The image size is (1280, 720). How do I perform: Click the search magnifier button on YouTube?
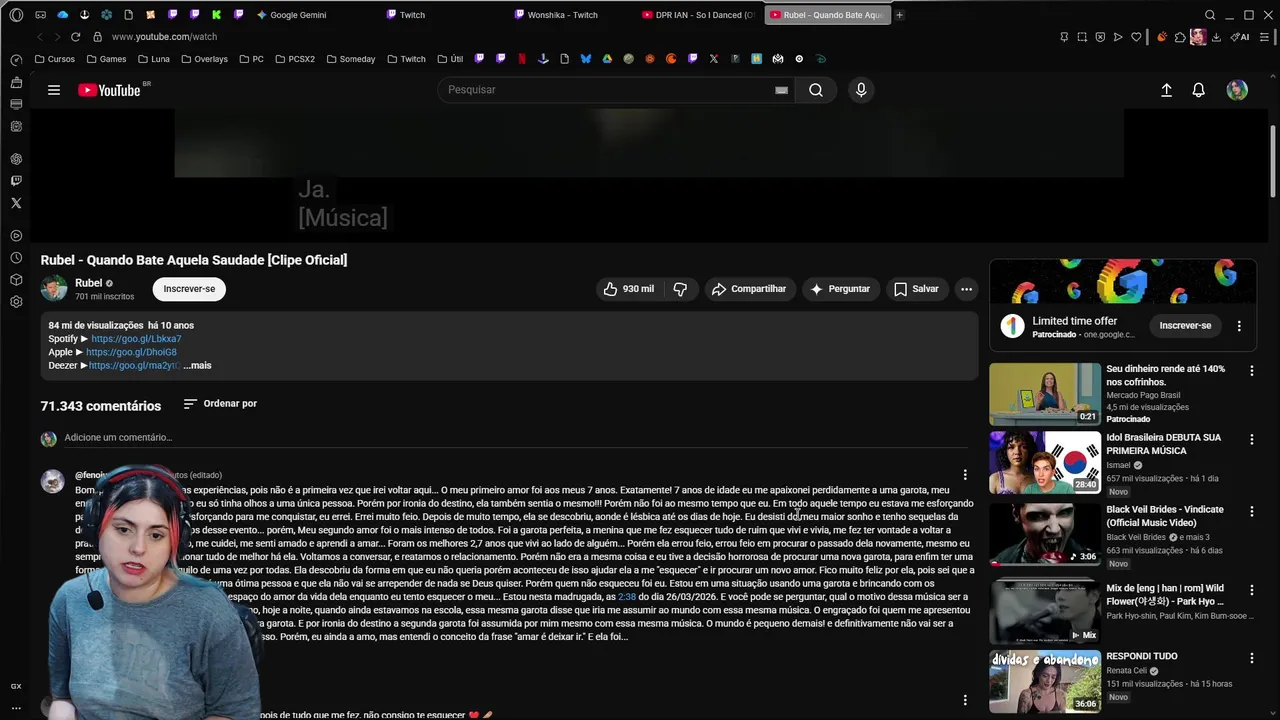tap(816, 90)
